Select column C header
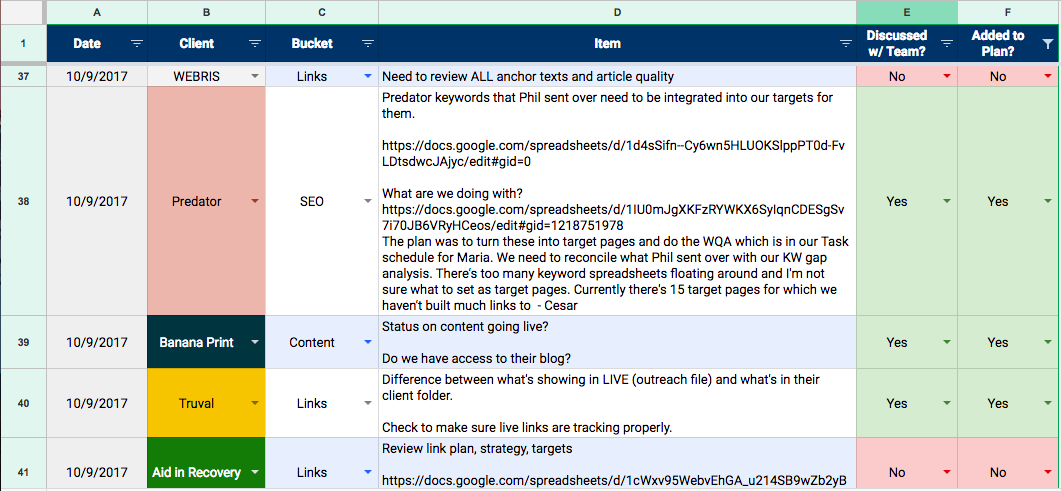Image resolution: width=1061 pixels, height=491 pixels. (x=322, y=11)
